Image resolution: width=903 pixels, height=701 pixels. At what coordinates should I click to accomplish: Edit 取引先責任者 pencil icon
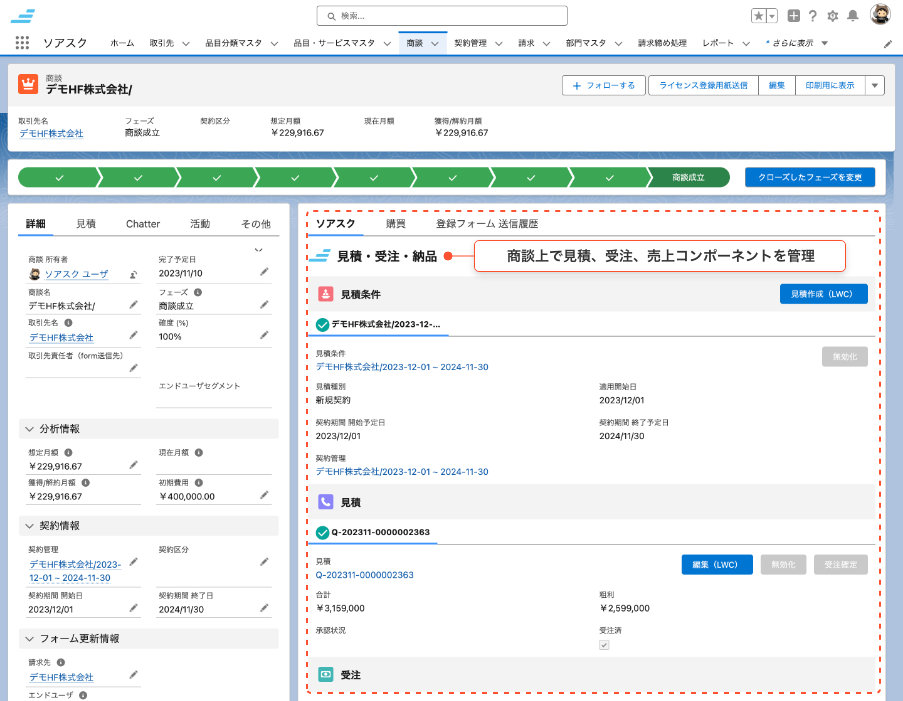pos(134,368)
